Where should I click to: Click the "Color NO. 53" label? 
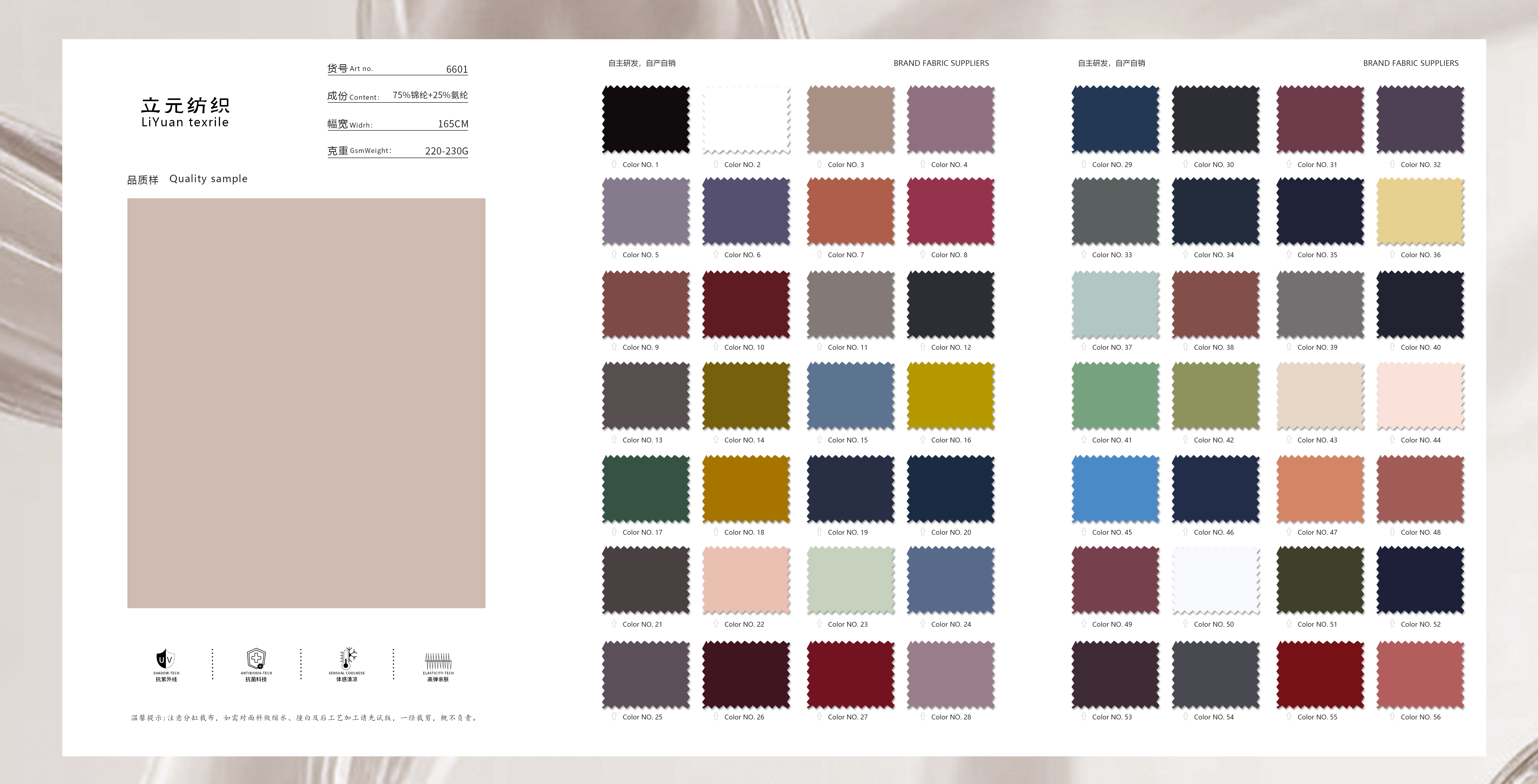click(1112, 717)
